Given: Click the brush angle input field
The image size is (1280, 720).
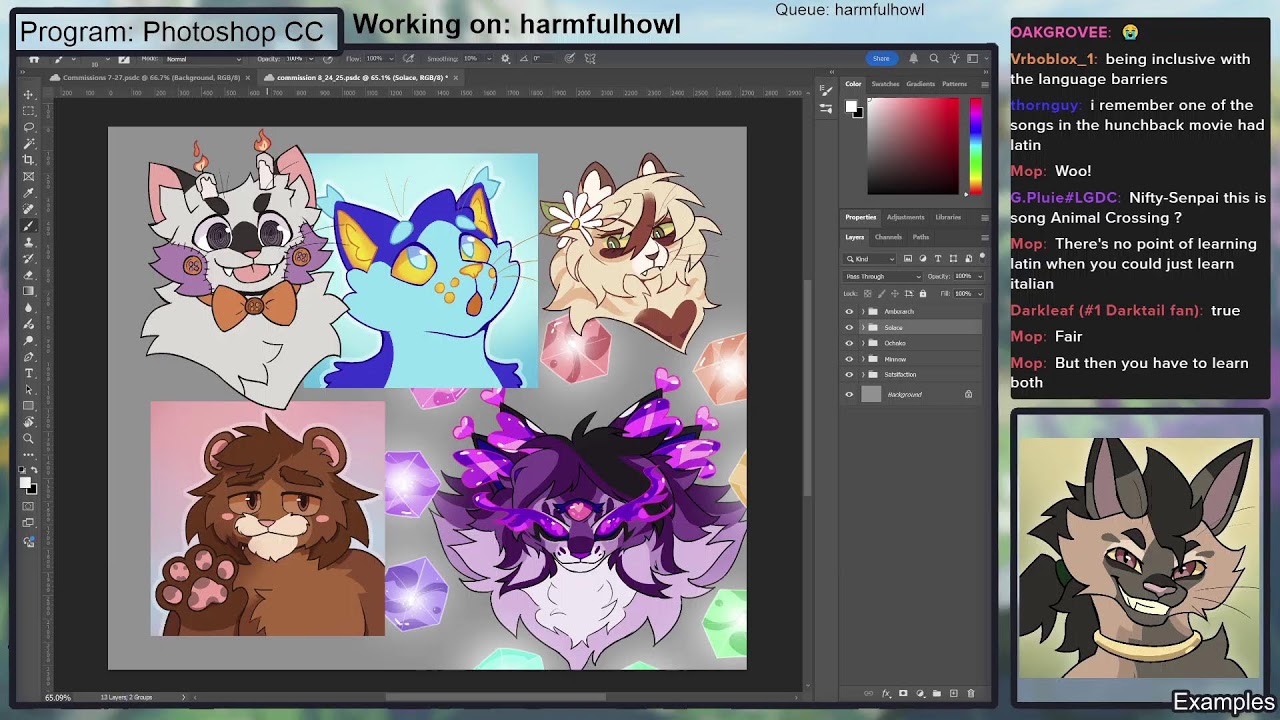Looking at the screenshot, I should click(x=543, y=58).
